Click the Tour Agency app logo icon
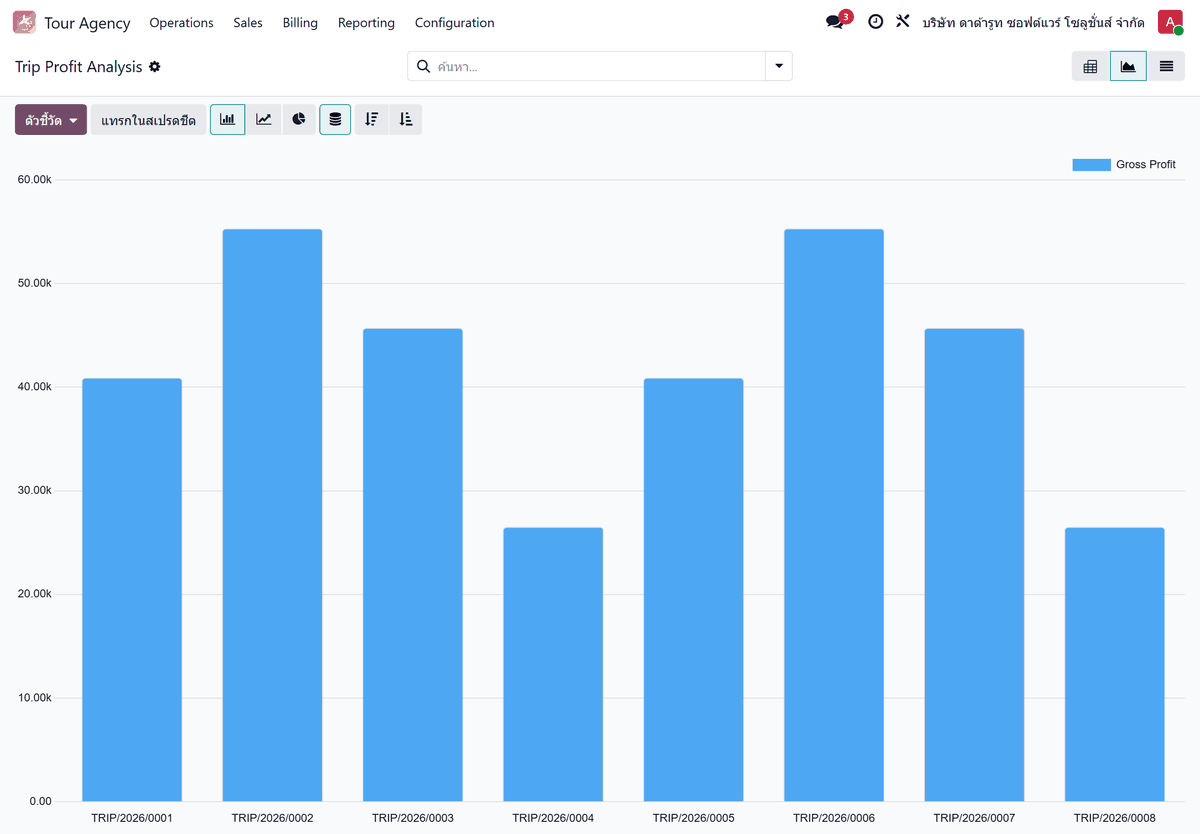This screenshot has width=1200, height=834. (24, 22)
